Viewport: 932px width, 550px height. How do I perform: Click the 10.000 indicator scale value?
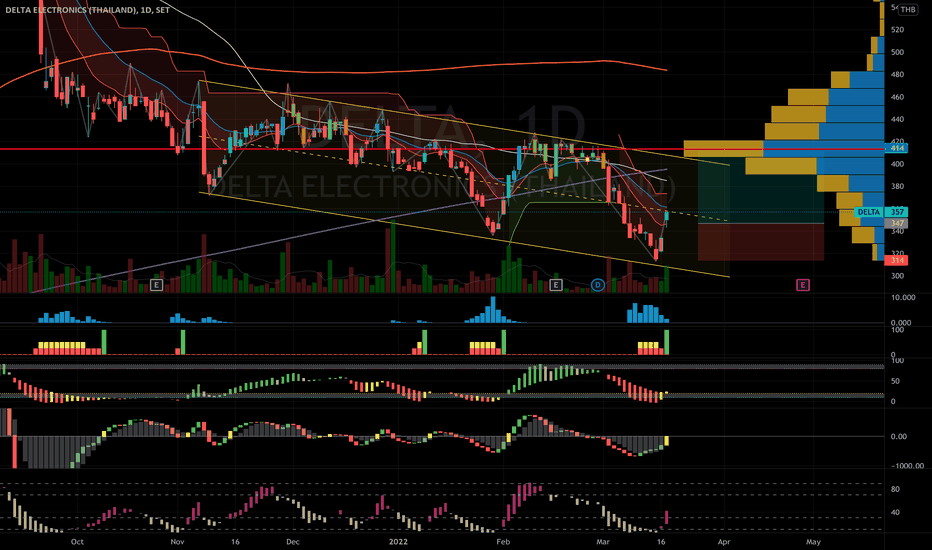click(x=903, y=297)
